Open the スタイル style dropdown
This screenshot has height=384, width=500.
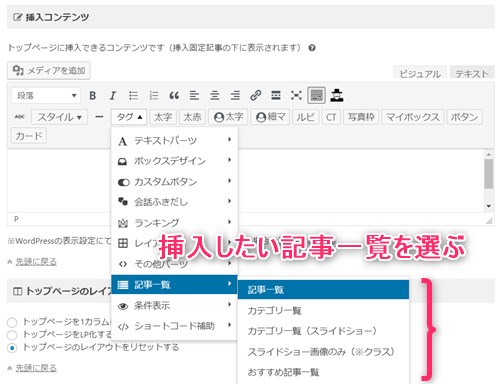click(x=60, y=117)
